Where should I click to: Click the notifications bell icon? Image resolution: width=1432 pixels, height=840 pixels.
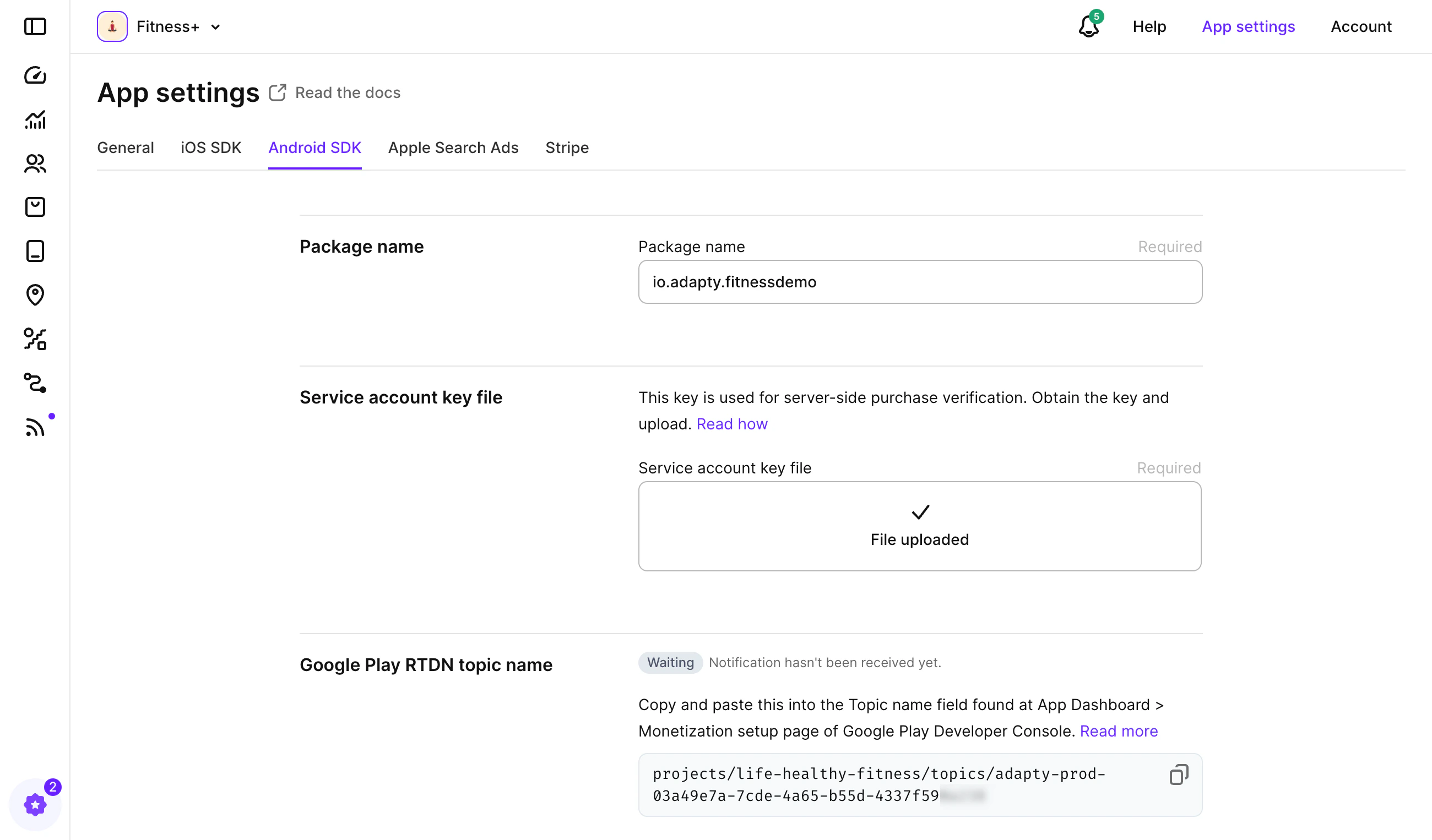coord(1088,26)
